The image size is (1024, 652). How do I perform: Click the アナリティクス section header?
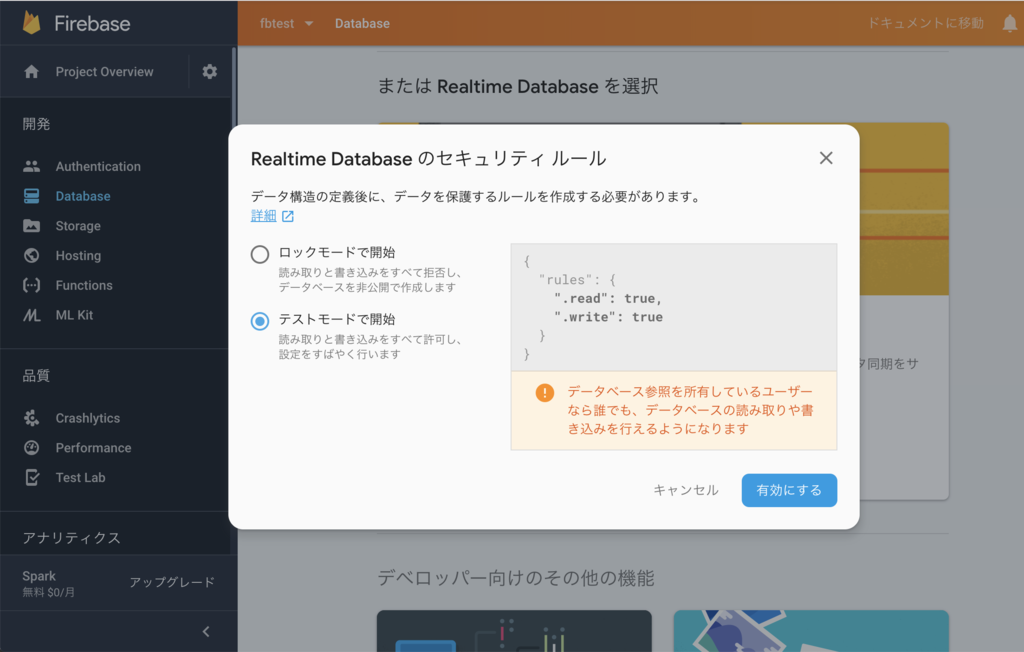[x=71, y=538]
